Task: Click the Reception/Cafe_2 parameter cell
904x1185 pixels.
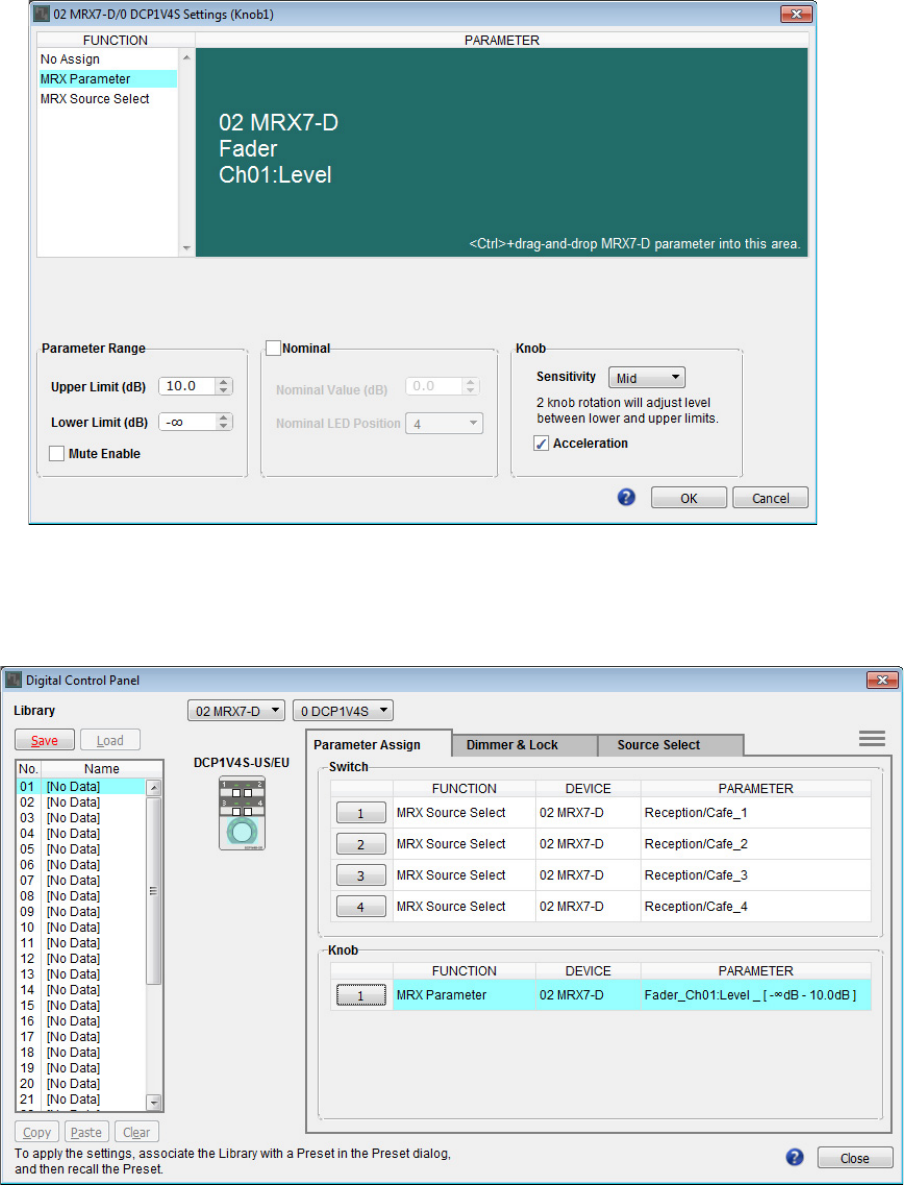Action: tap(756, 844)
